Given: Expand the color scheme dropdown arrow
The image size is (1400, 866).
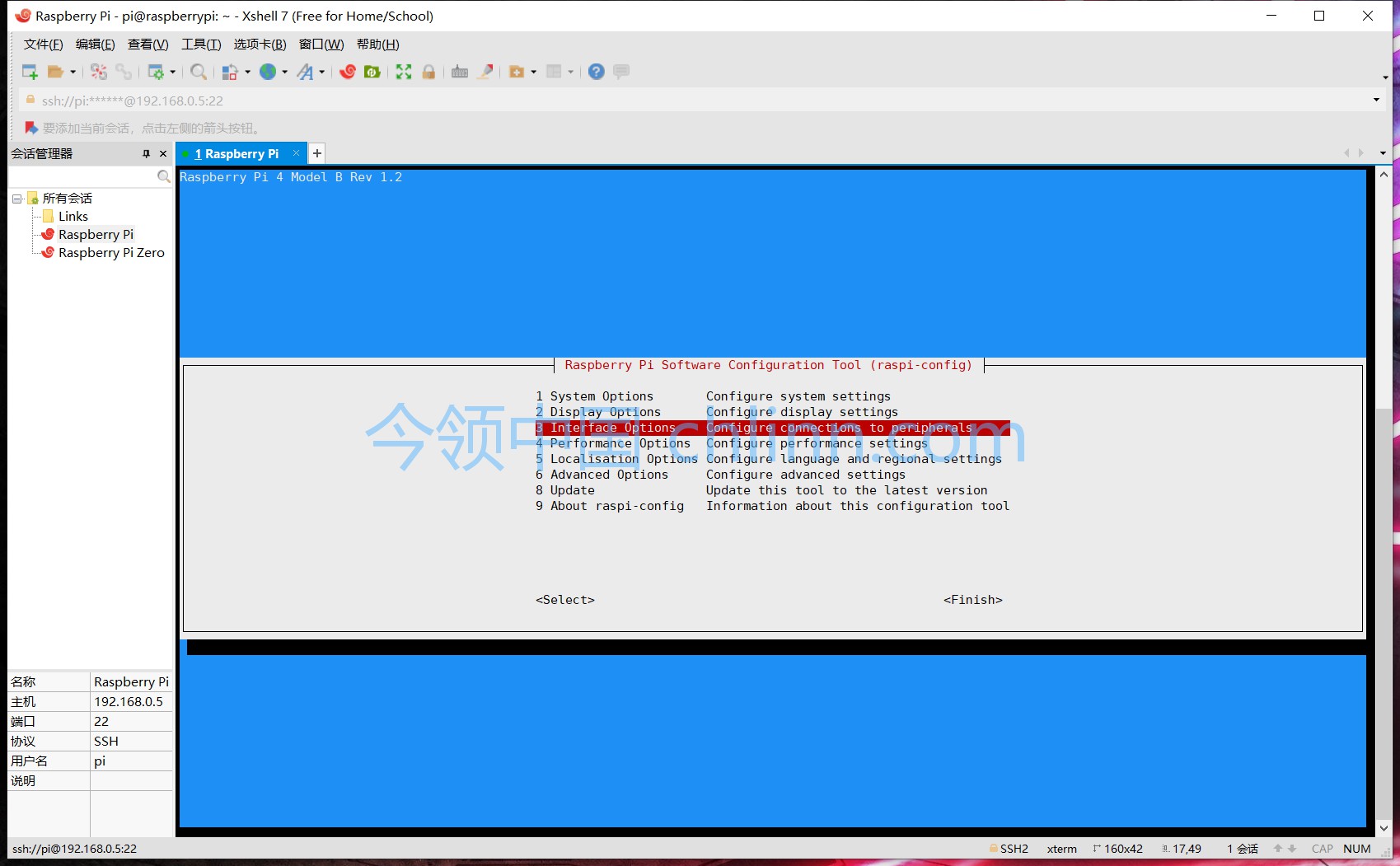Looking at the screenshot, I should click(x=247, y=72).
